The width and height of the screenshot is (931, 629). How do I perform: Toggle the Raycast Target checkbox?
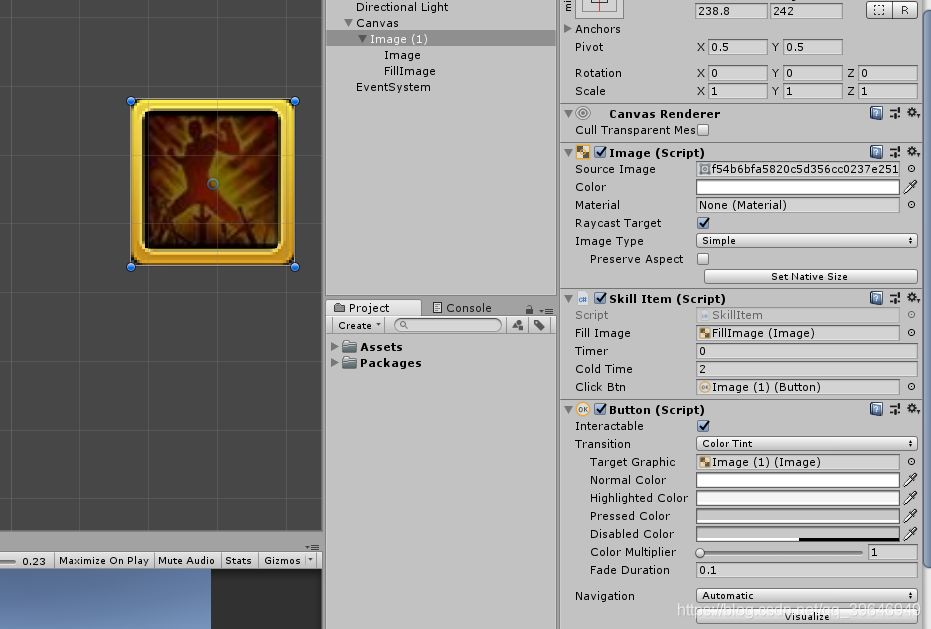pyautogui.click(x=703, y=223)
